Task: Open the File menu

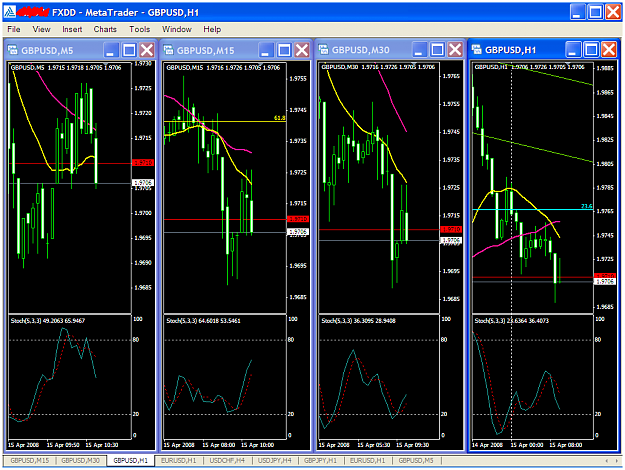Action: tap(14, 29)
